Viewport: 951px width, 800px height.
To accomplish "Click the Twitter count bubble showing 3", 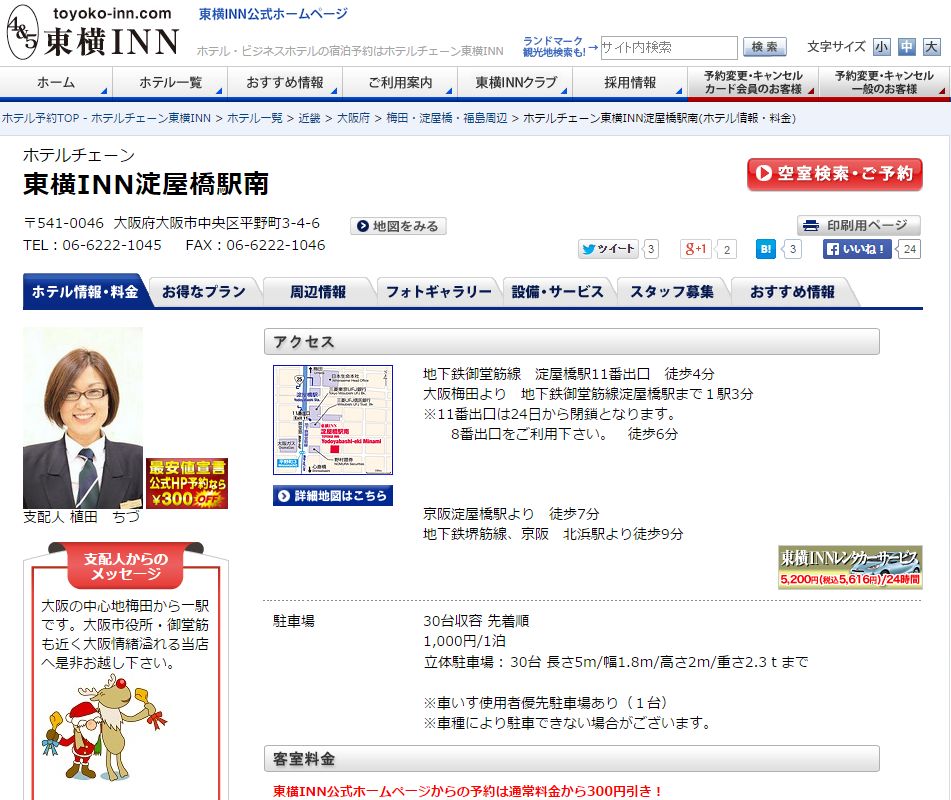I will pos(650,249).
